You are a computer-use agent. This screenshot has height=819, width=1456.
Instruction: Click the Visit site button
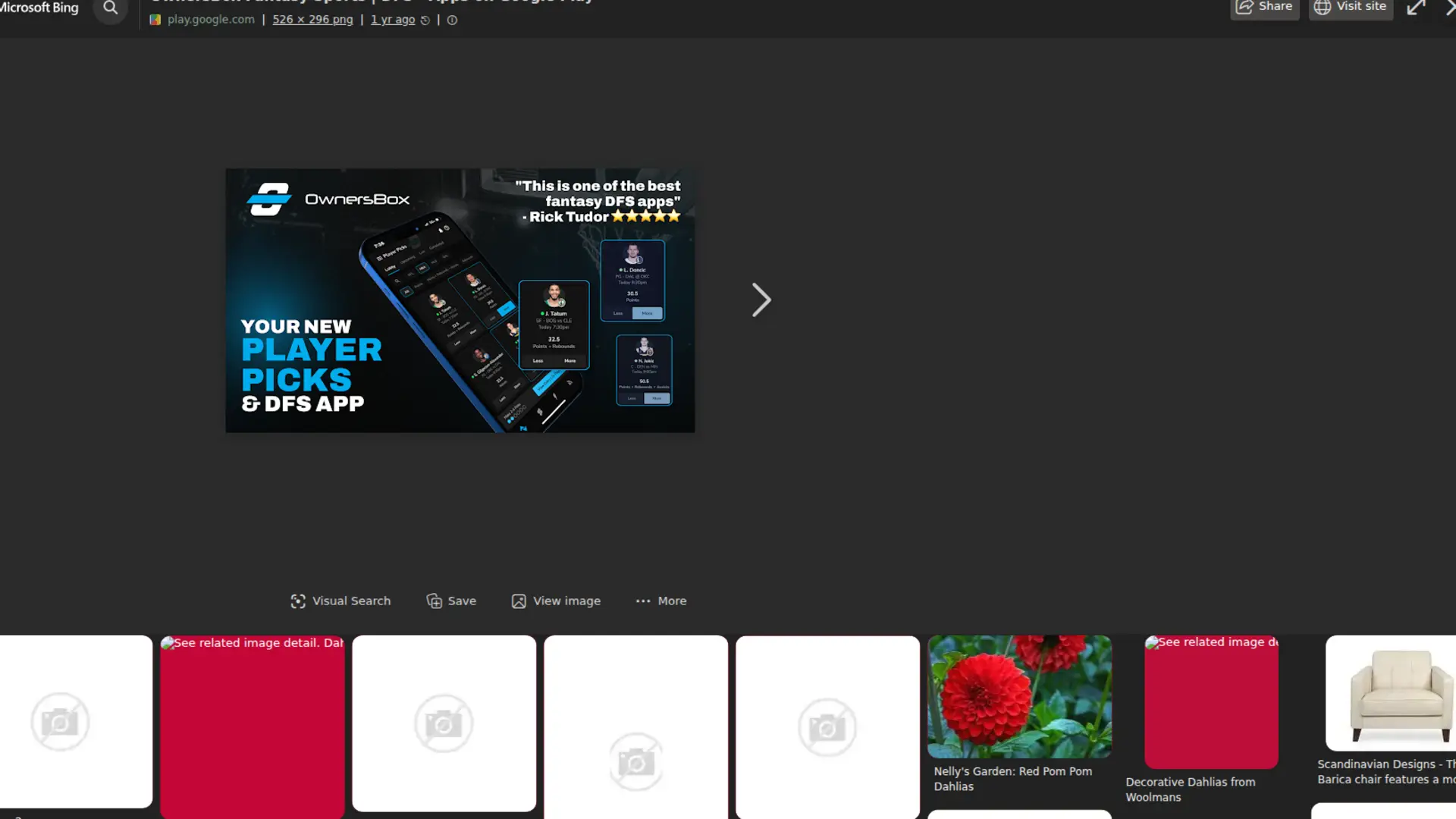point(1351,7)
